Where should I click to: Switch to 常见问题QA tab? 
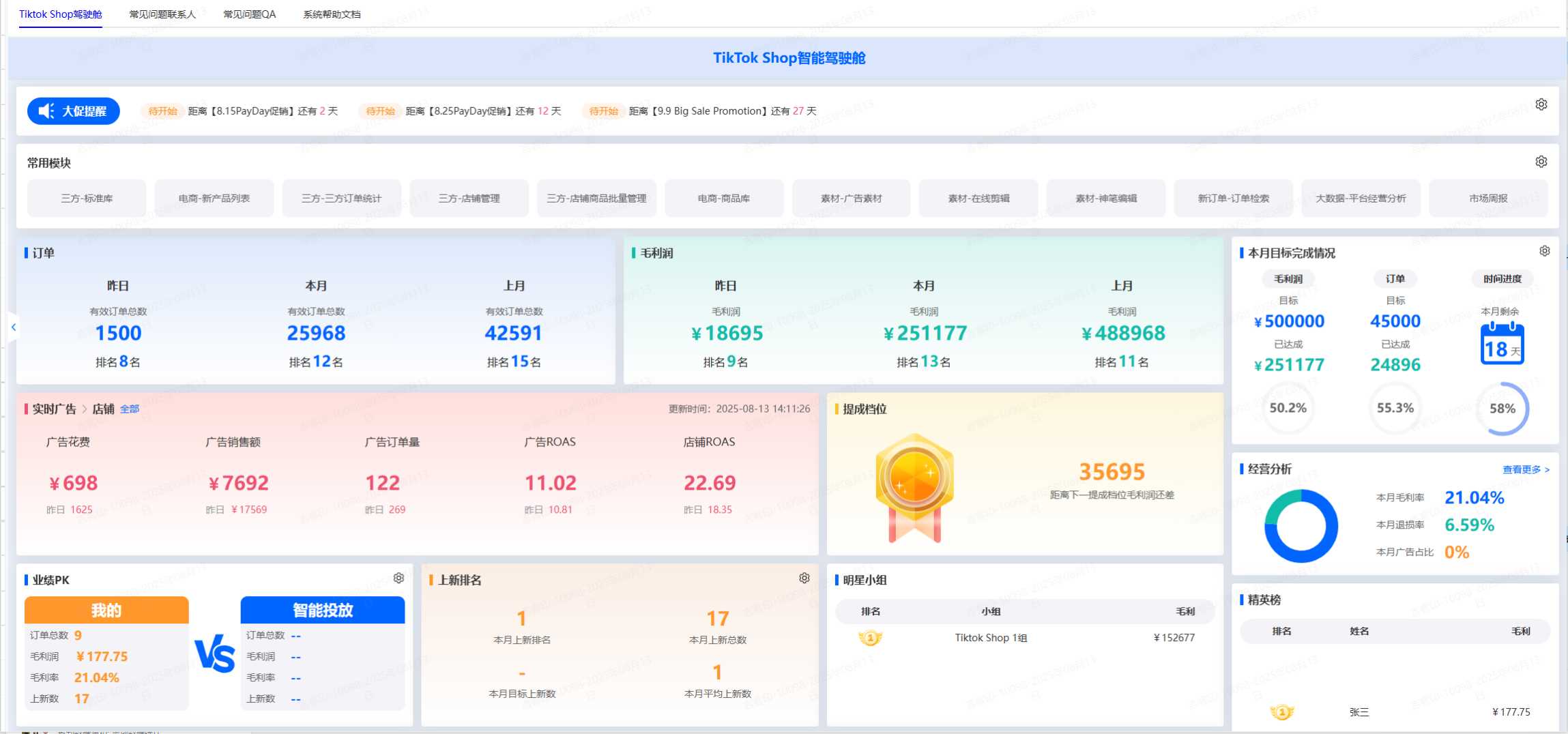tap(250, 14)
